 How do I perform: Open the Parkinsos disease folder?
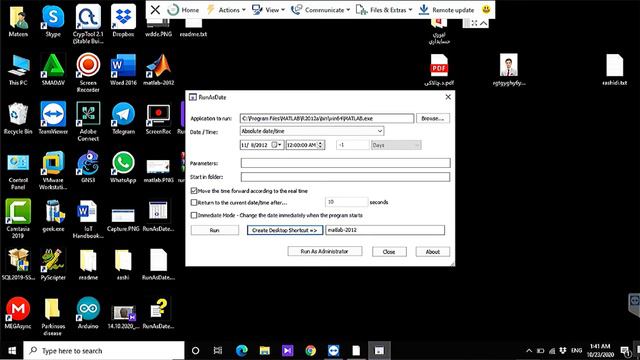[53, 316]
